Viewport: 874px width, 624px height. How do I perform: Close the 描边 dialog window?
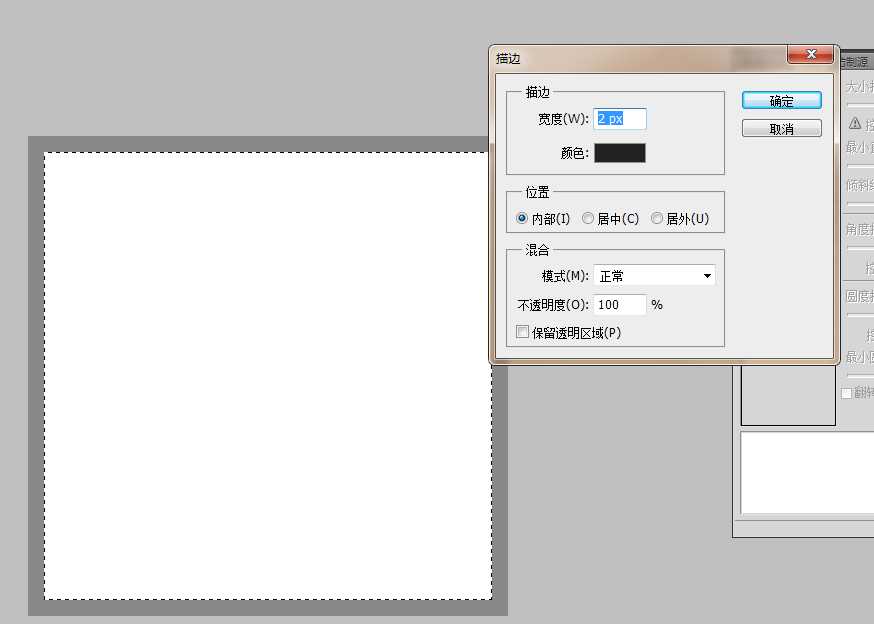[810, 54]
